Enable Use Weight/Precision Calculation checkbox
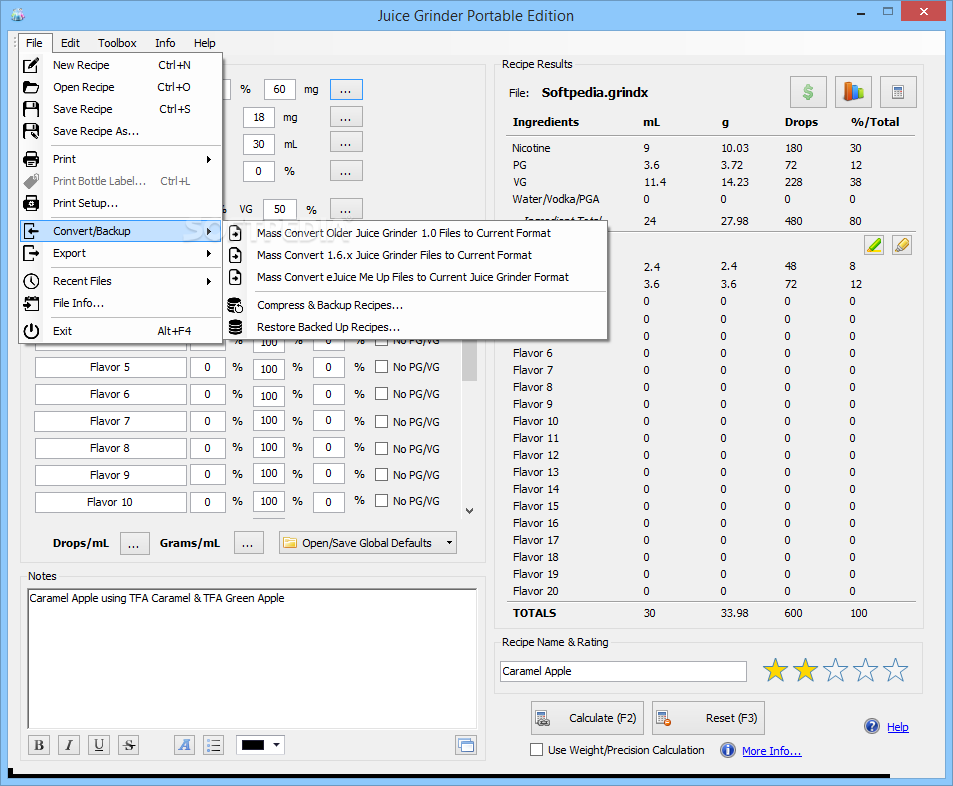The width and height of the screenshot is (953, 786). tap(536, 750)
